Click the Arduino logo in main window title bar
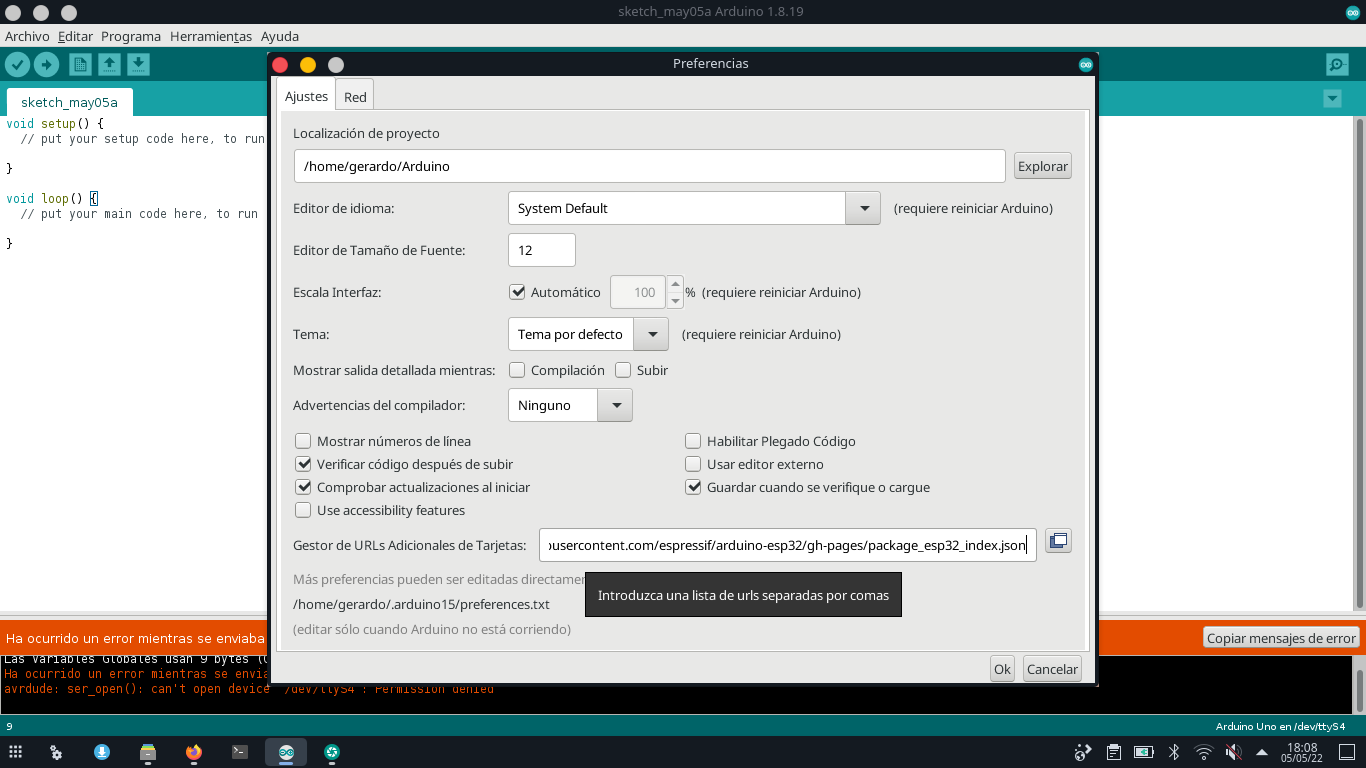The height and width of the screenshot is (768, 1366). [x=1353, y=12]
